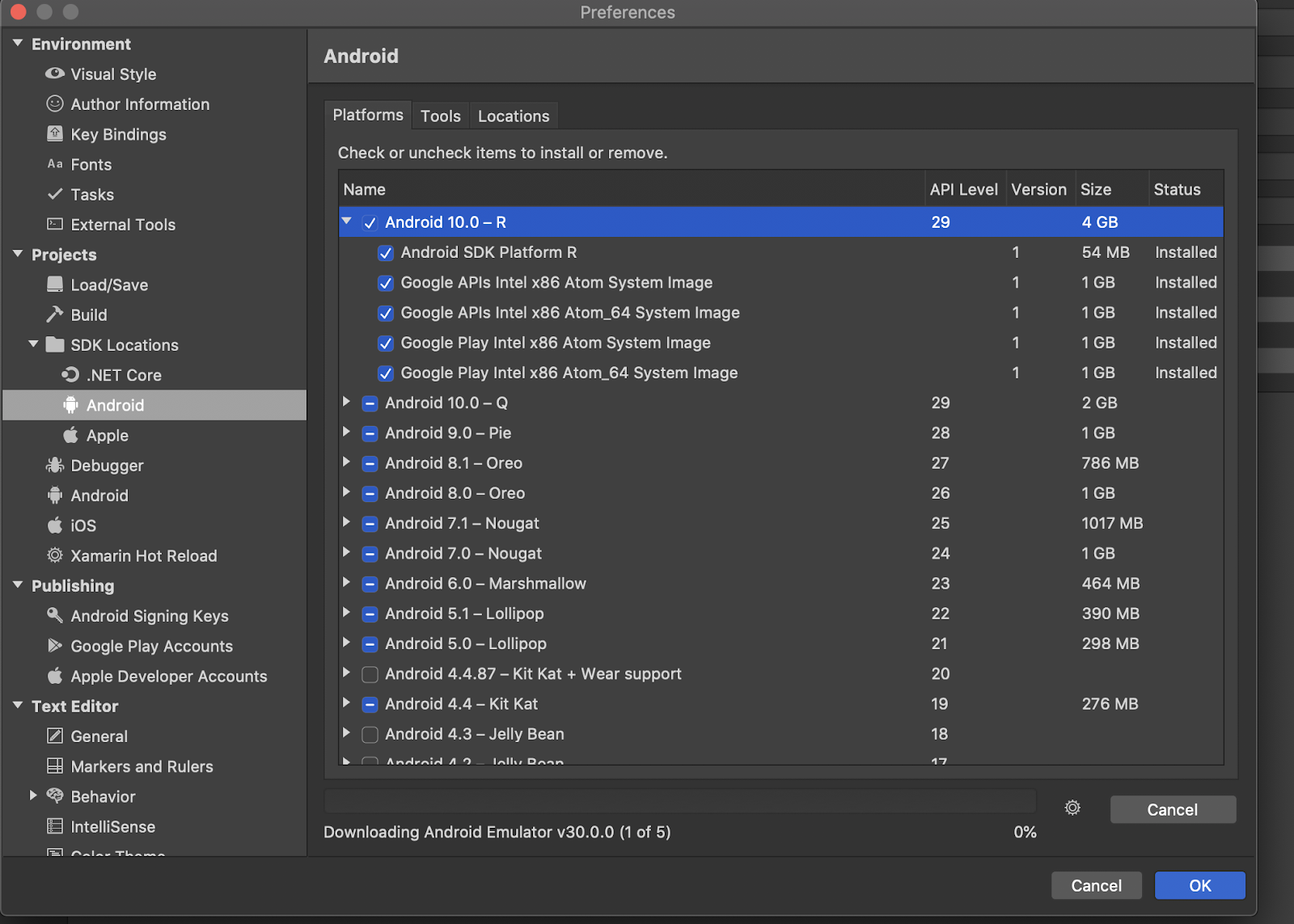Click the download progress bar
Image resolution: width=1294 pixels, height=924 pixels.
coord(680,801)
